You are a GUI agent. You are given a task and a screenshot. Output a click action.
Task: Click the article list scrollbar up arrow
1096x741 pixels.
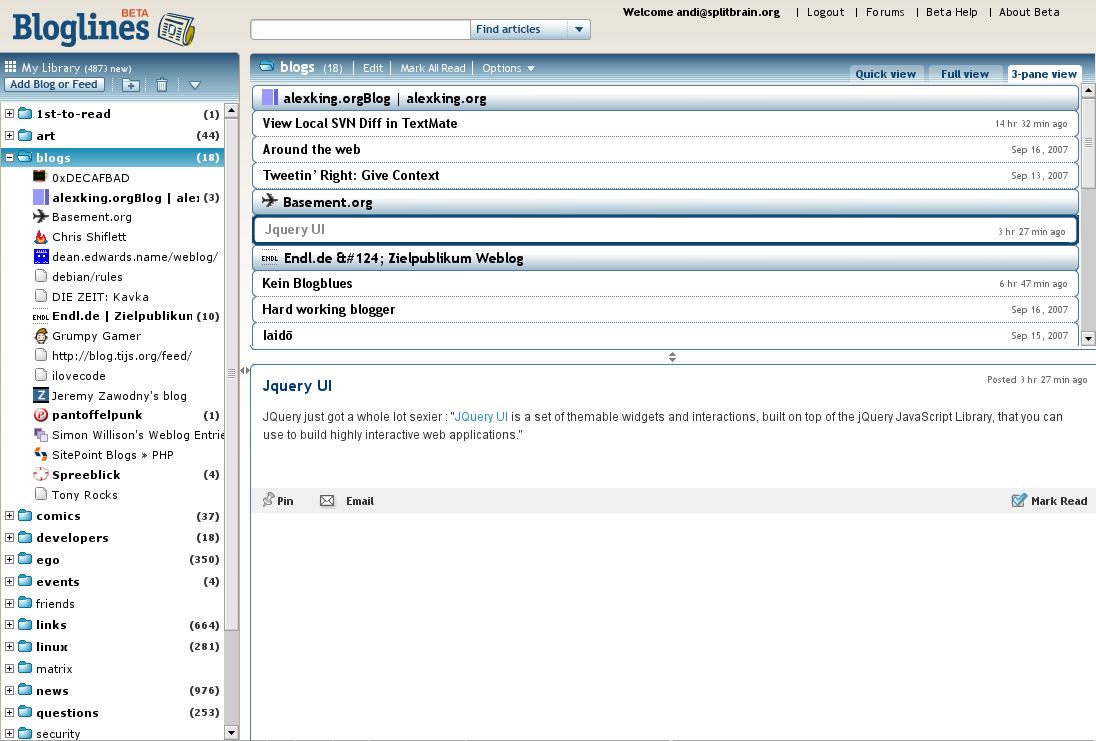pos(1088,90)
